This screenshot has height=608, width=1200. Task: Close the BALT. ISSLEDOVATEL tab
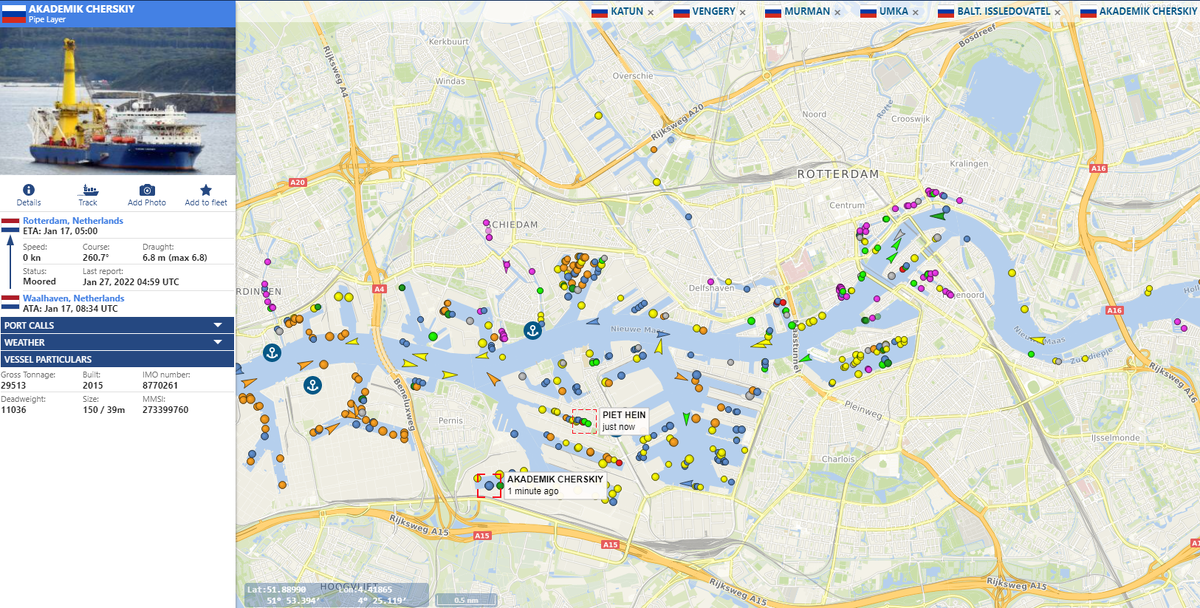(1057, 12)
